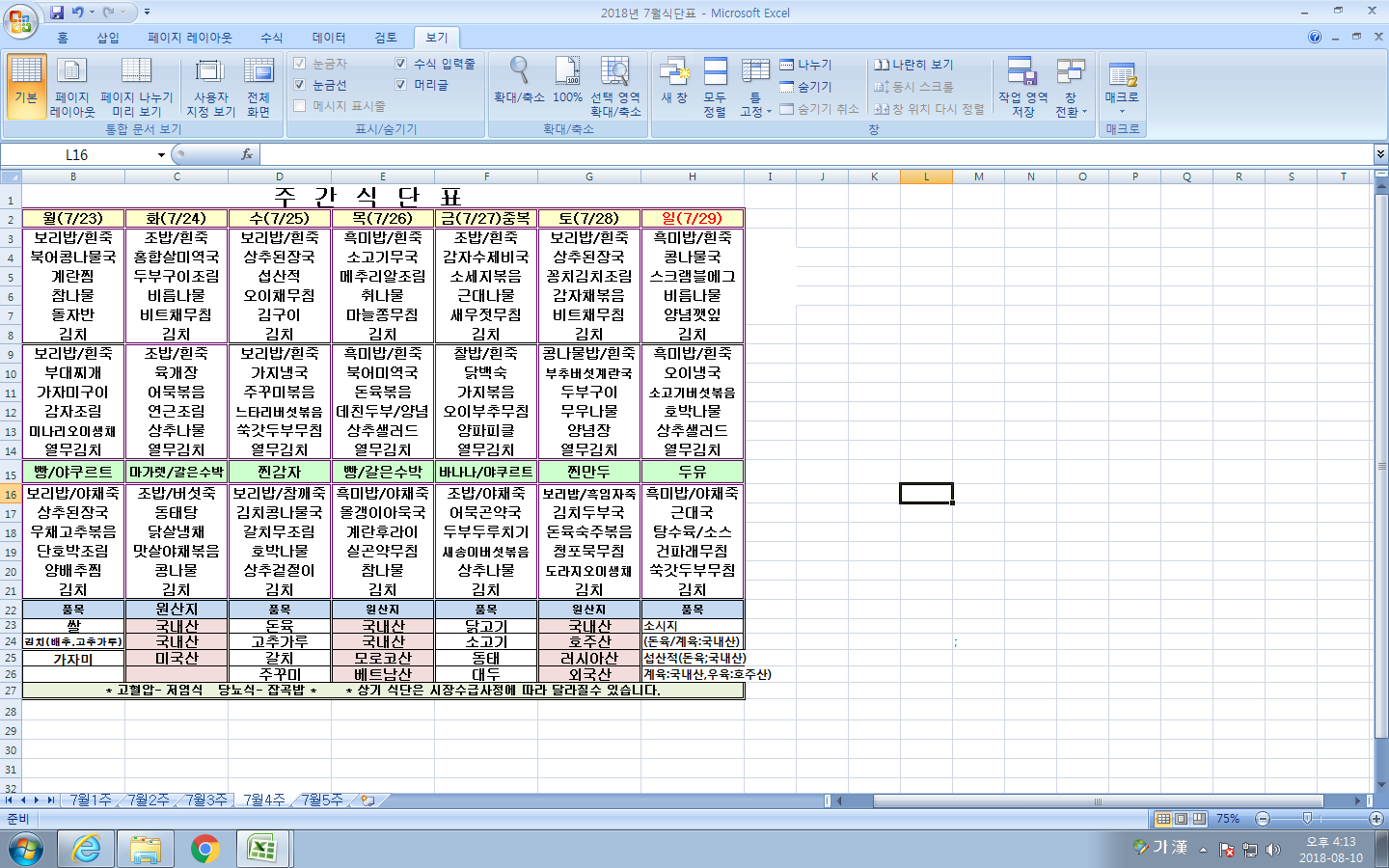Image resolution: width=1389 pixels, height=868 pixels.
Task: Uncheck the headings checkbox
Action: tap(401, 85)
